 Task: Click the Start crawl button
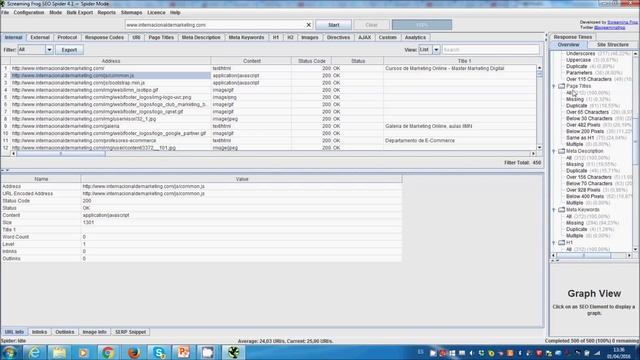333,25
